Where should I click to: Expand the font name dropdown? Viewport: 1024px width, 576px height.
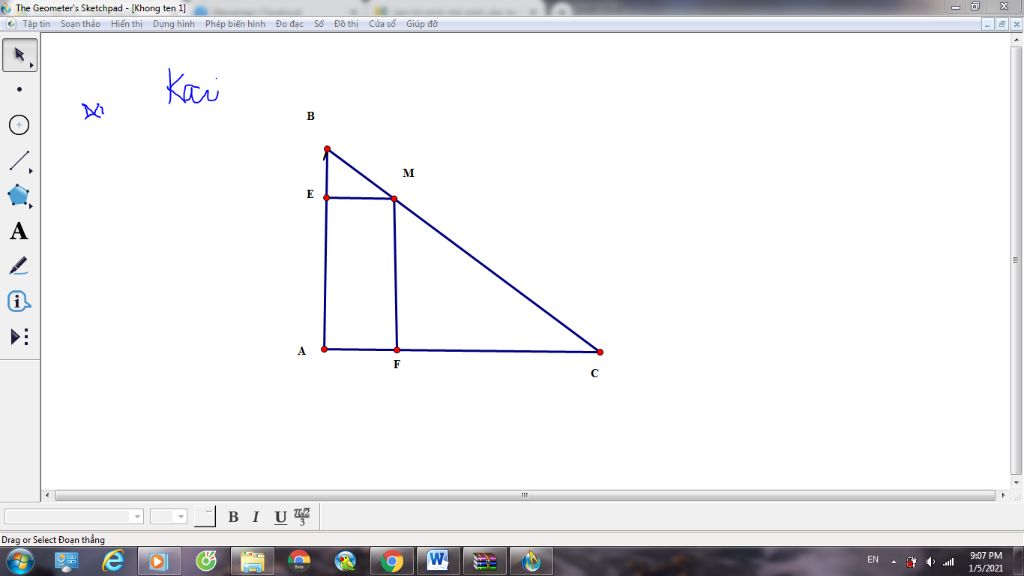(137, 517)
